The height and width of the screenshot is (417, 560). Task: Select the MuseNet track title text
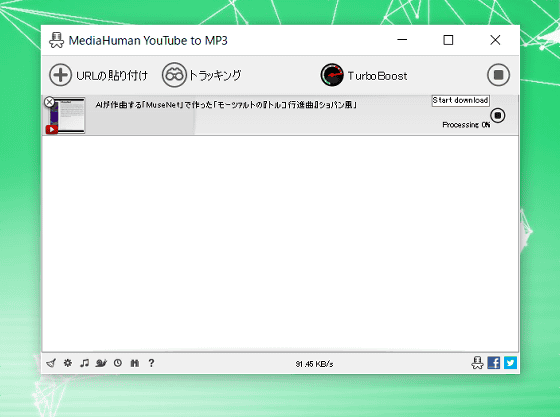point(226,105)
